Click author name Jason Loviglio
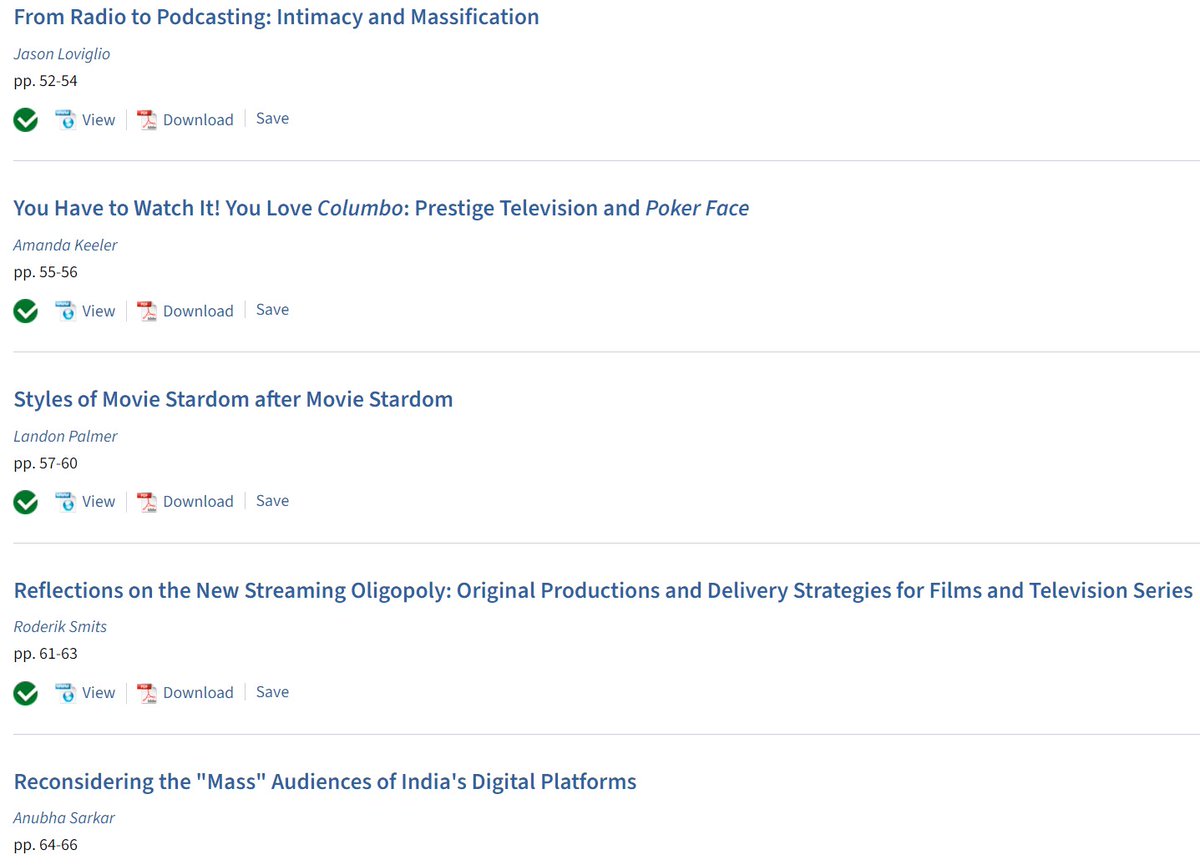This screenshot has width=1200, height=865. tap(62, 54)
